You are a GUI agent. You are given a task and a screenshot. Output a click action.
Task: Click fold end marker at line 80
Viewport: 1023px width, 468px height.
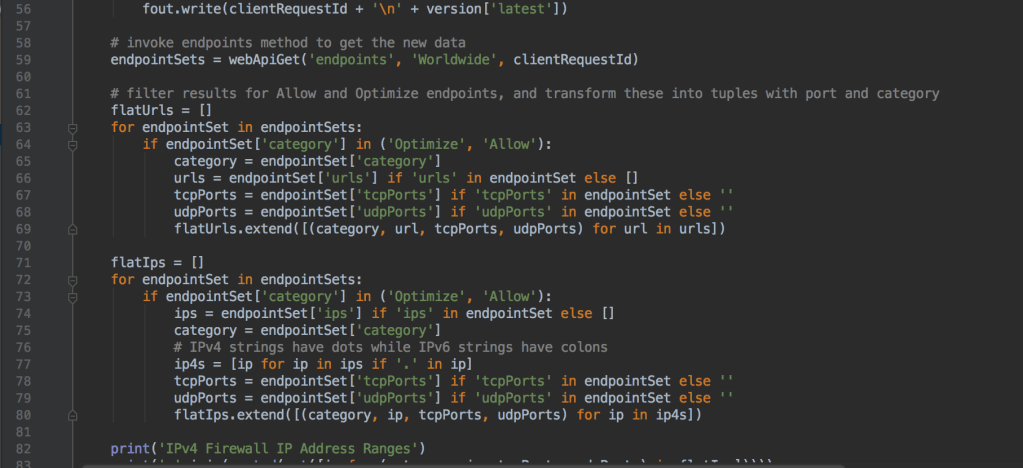(x=71, y=414)
